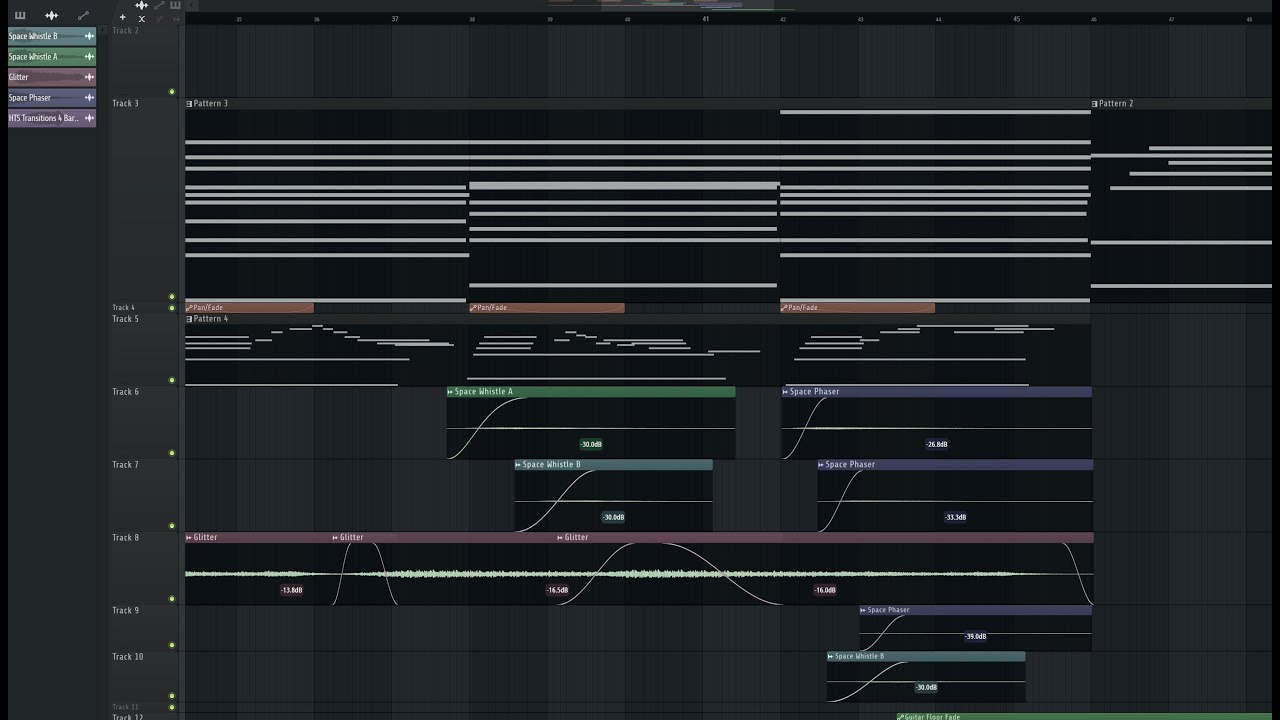Click the horizontal scroll overview bar at top
The image size is (1280, 720).
pos(687,5)
